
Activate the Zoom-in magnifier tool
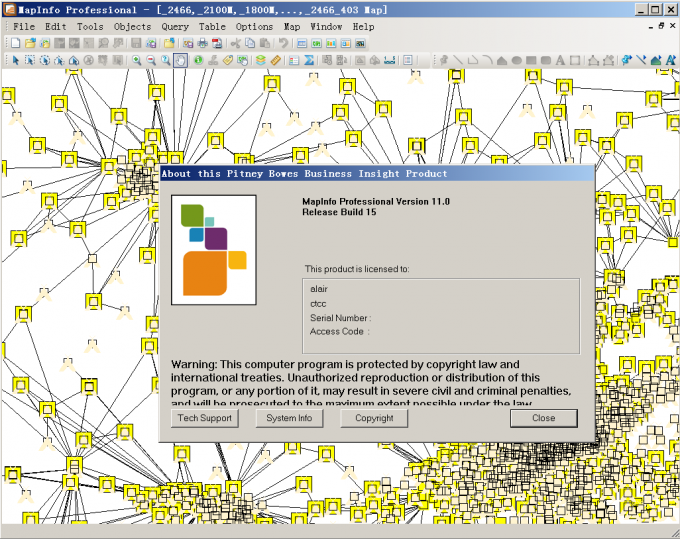tap(137, 60)
